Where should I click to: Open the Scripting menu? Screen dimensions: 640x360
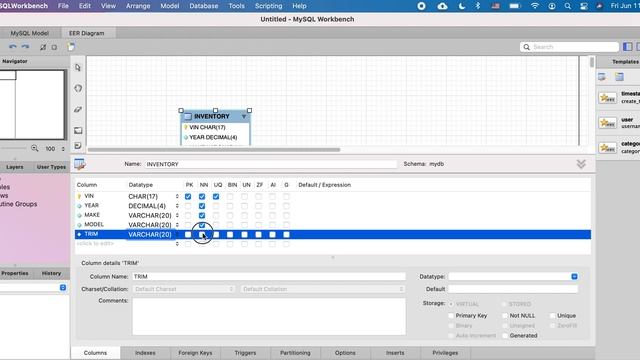268,6
